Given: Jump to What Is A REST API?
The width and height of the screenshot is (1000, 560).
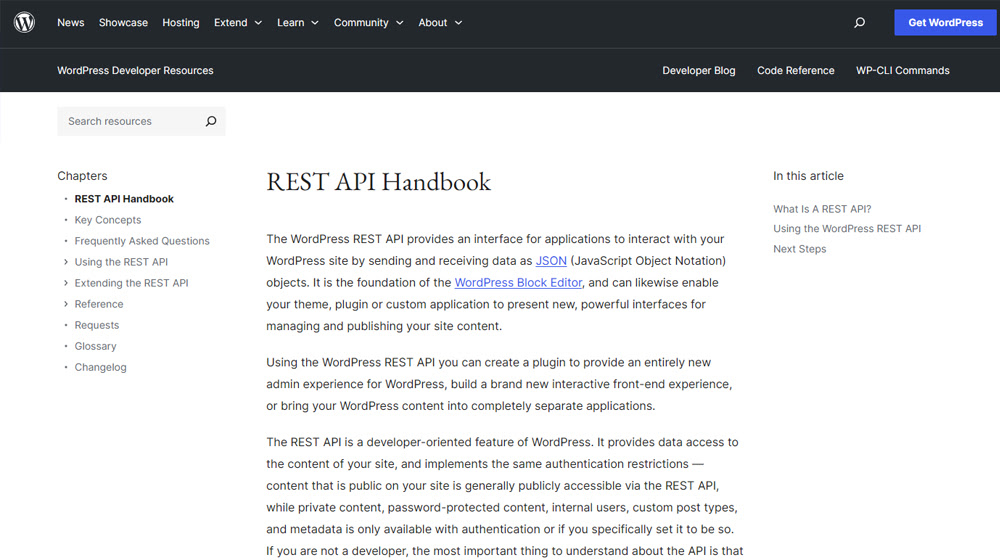Looking at the screenshot, I should (x=822, y=209).
